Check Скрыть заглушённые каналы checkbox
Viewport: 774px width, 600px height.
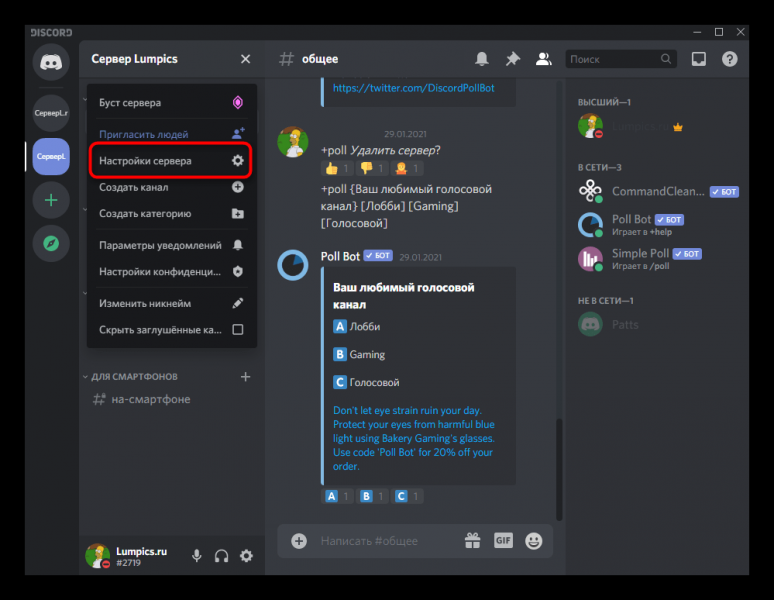coord(237,330)
